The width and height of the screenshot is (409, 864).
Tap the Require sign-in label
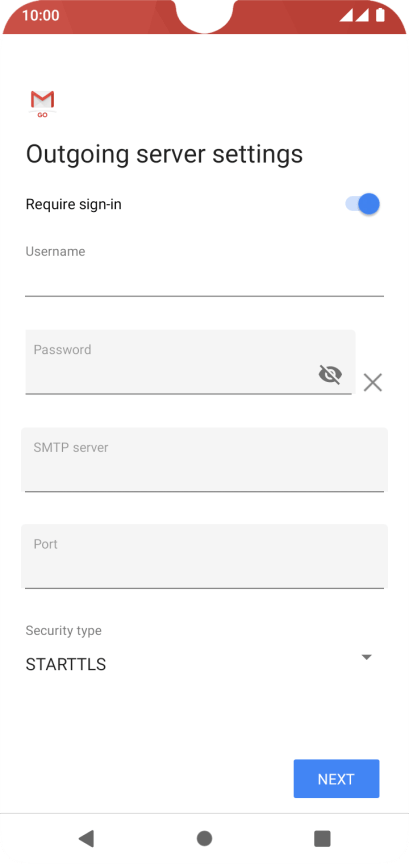[73, 204]
